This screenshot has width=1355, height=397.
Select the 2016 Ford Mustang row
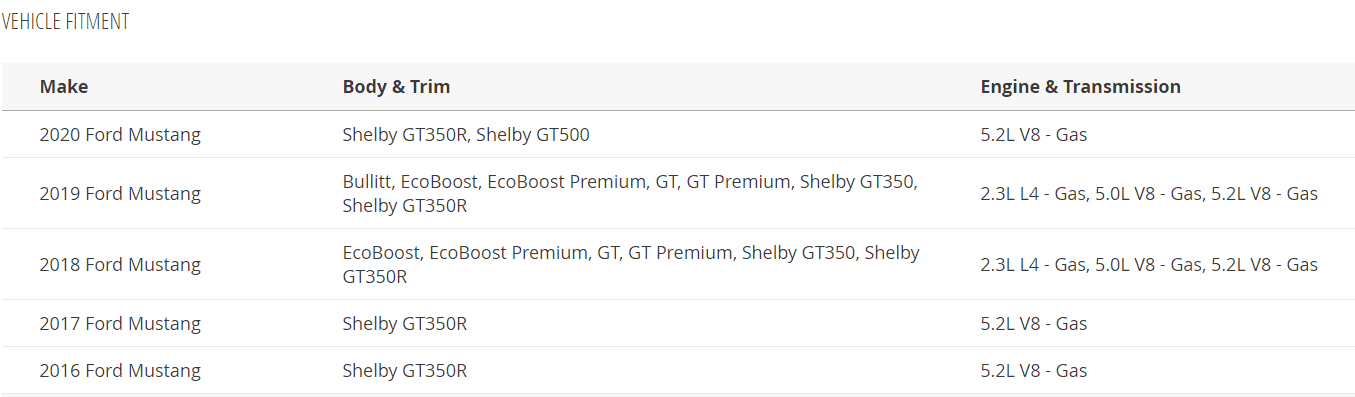[x=678, y=370]
